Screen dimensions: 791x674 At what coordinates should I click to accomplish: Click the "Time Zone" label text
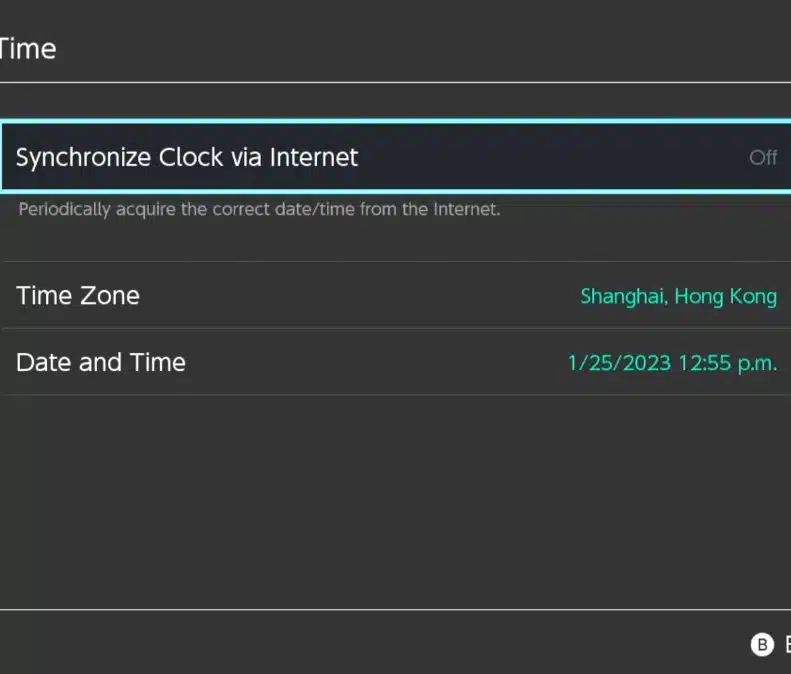78,296
